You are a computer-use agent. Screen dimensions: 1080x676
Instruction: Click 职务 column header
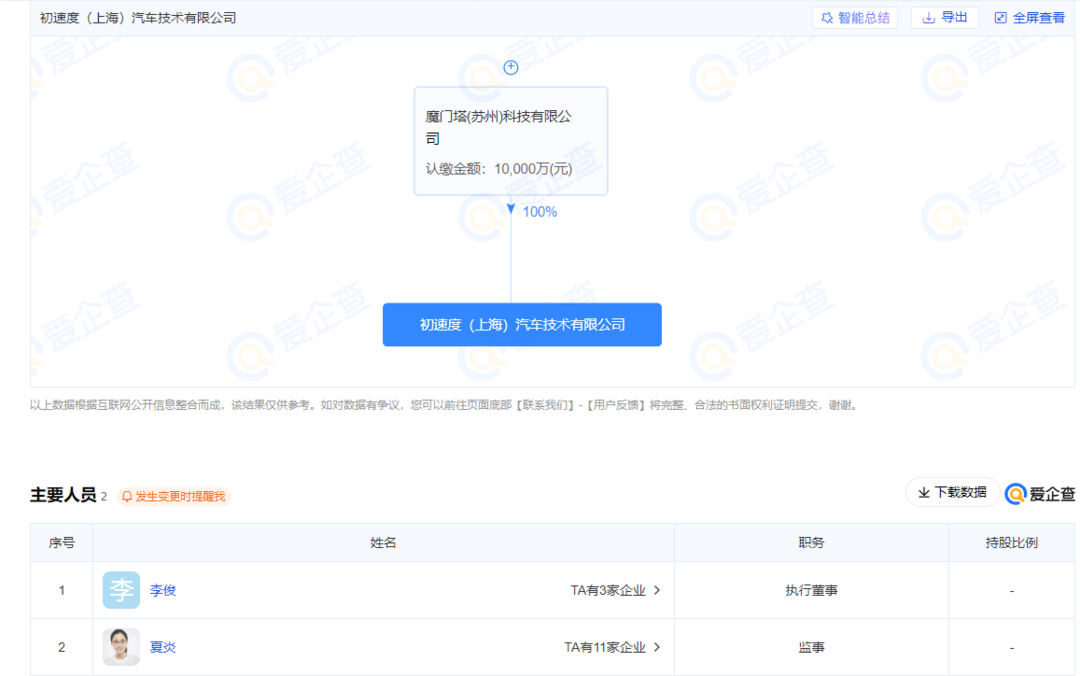click(811, 543)
